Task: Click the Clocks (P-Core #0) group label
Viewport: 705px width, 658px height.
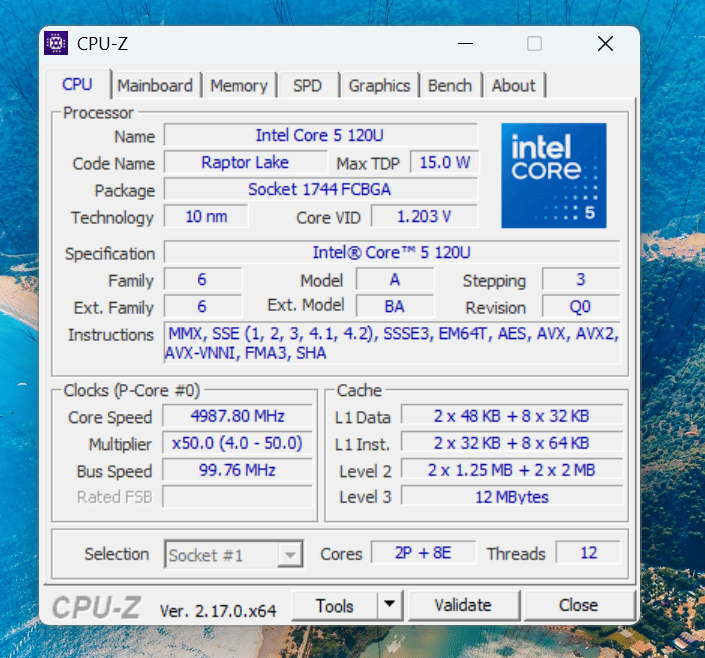Action: pos(131,390)
